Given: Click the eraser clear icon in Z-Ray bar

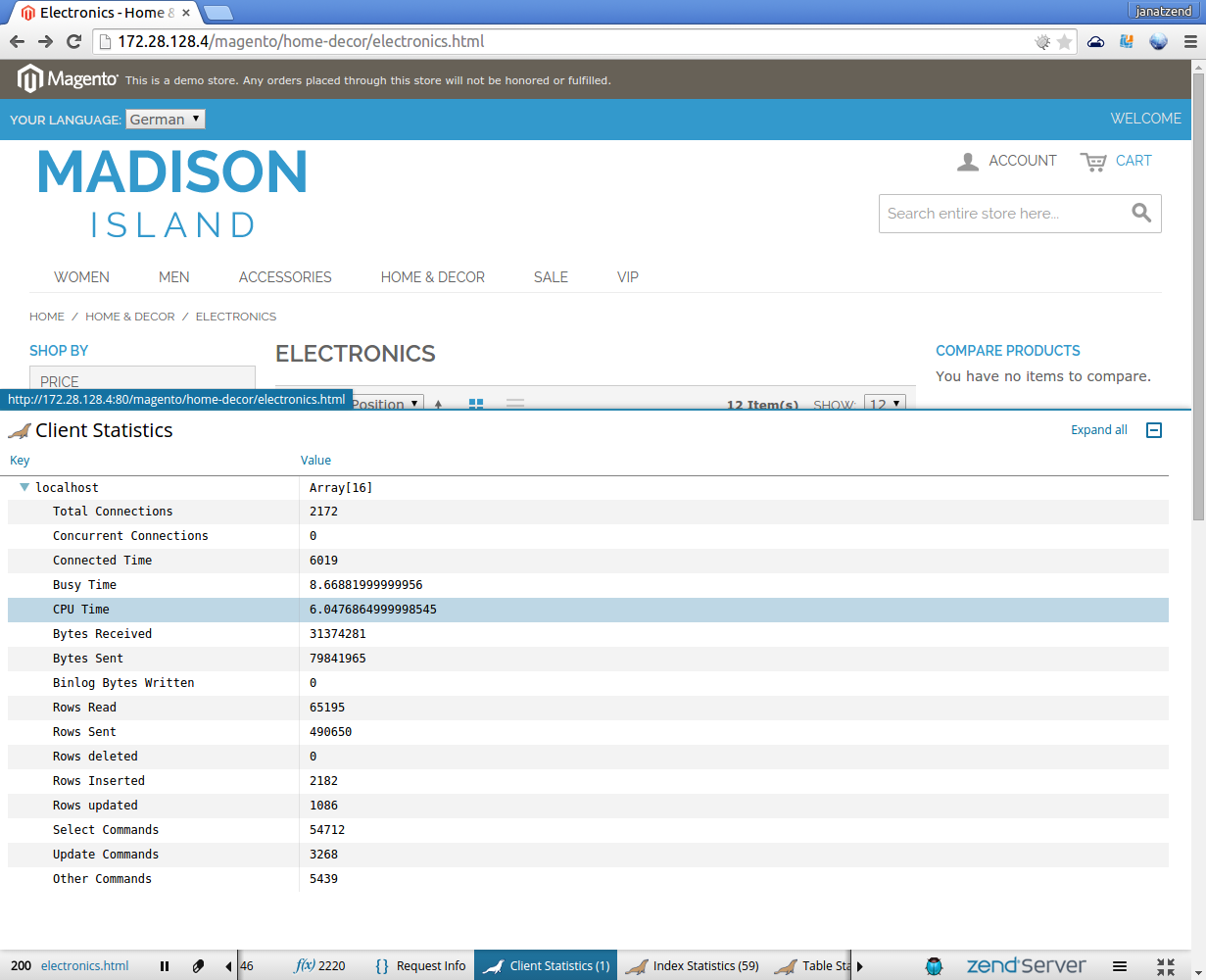Looking at the screenshot, I should tap(198, 966).
